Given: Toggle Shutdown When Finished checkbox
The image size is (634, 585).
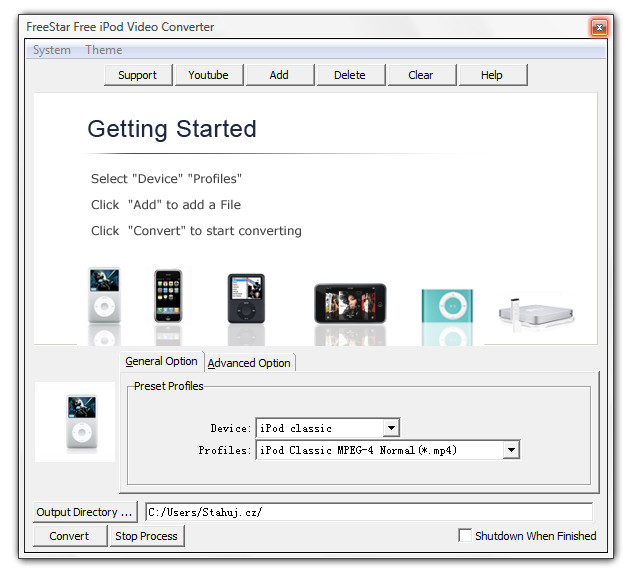Looking at the screenshot, I should [x=465, y=535].
